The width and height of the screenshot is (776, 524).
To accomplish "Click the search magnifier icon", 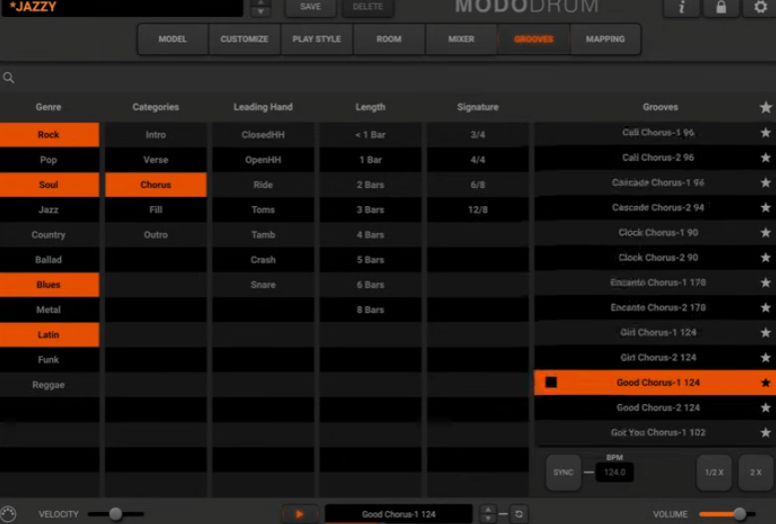I will pos(9,78).
